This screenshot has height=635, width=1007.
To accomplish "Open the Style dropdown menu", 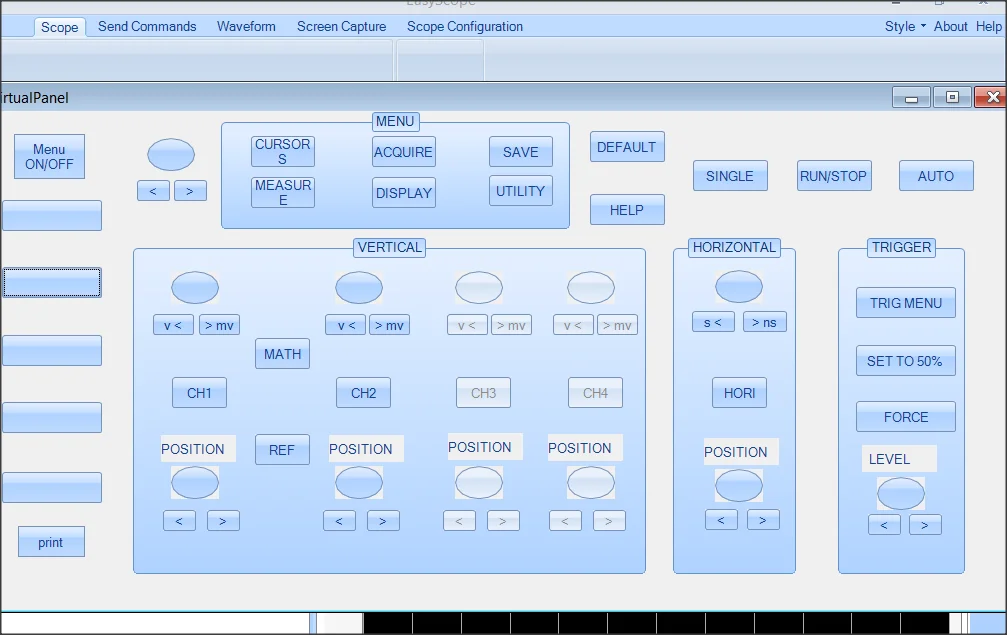I will 904,27.
